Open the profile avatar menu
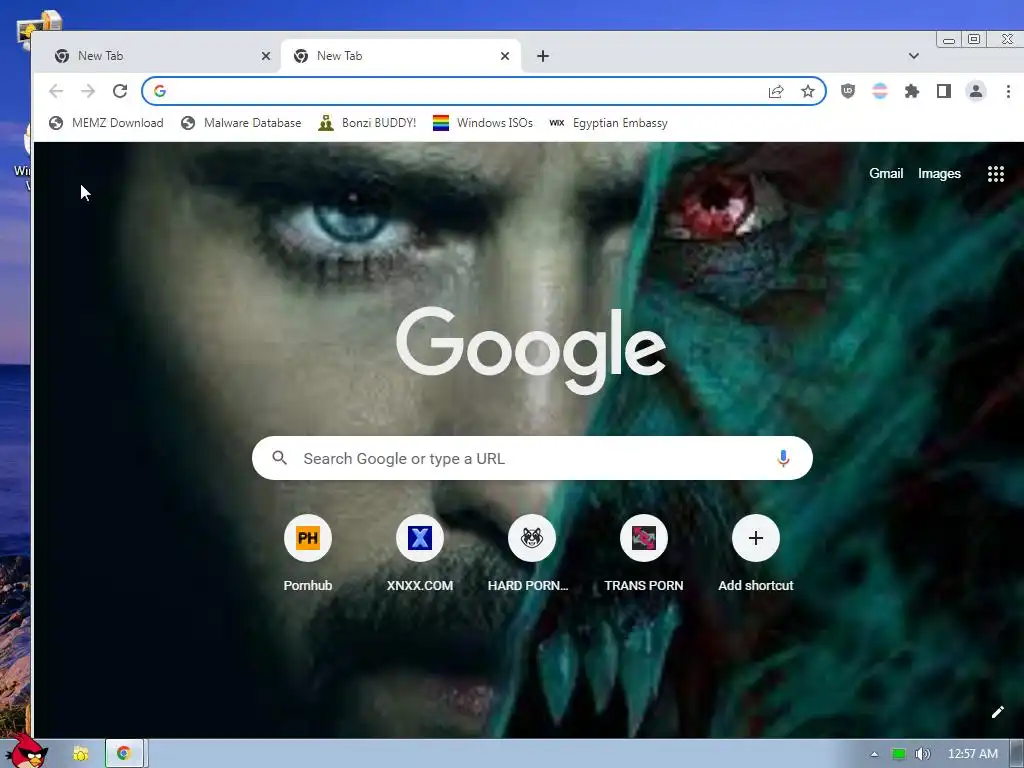The image size is (1024, 768). pos(976,91)
